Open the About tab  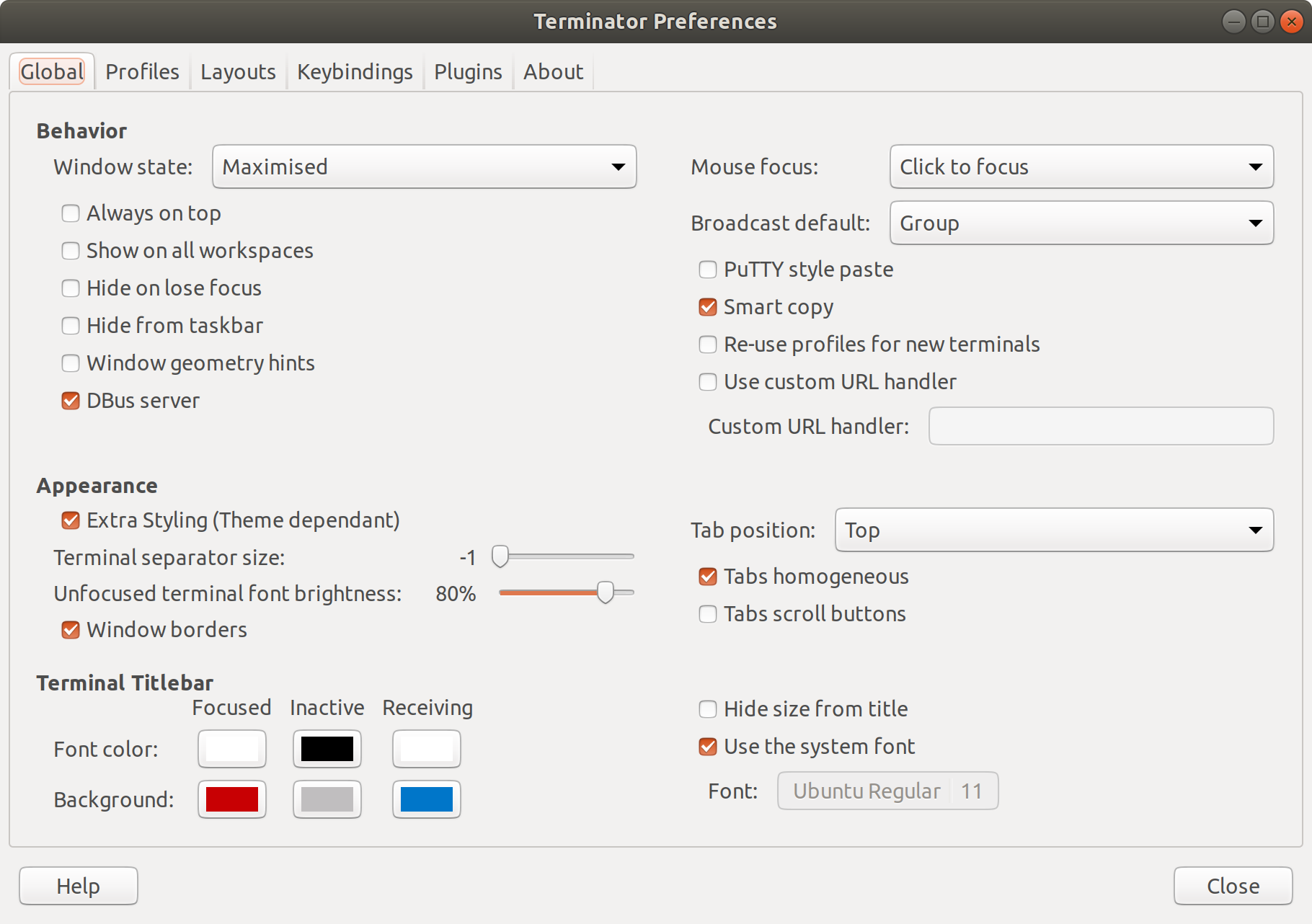point(553,71)
